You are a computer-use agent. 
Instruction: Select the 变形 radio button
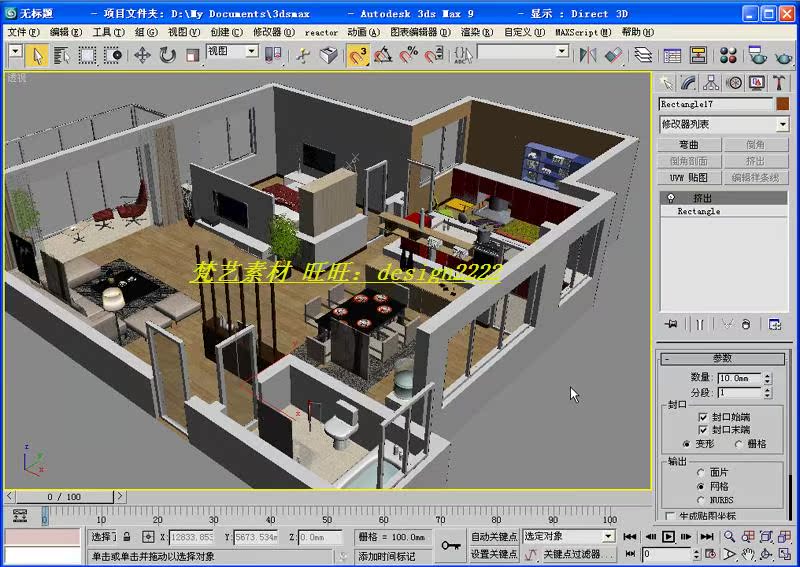point(687,444)
